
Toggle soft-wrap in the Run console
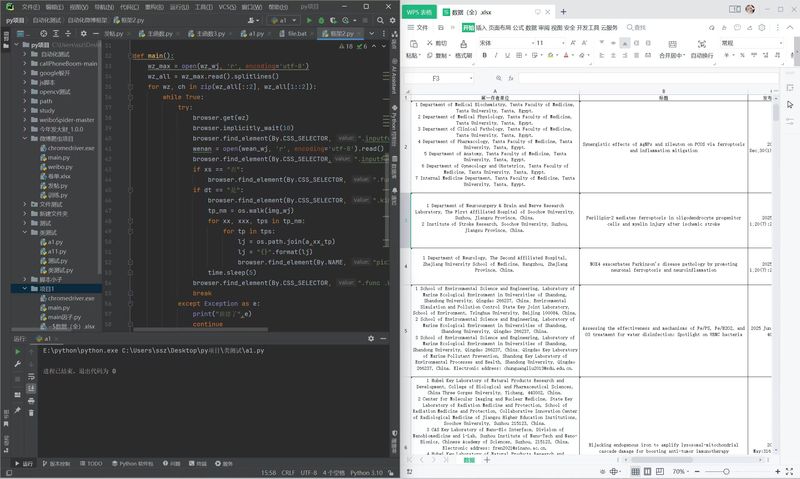pyautogui.click(x=31, y=376)
